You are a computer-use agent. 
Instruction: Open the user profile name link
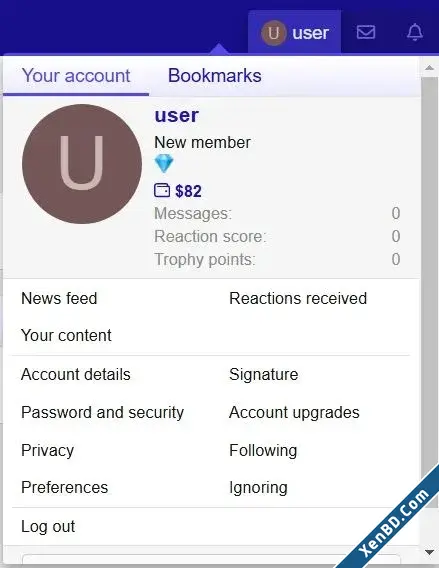click(x=177, y=115)
